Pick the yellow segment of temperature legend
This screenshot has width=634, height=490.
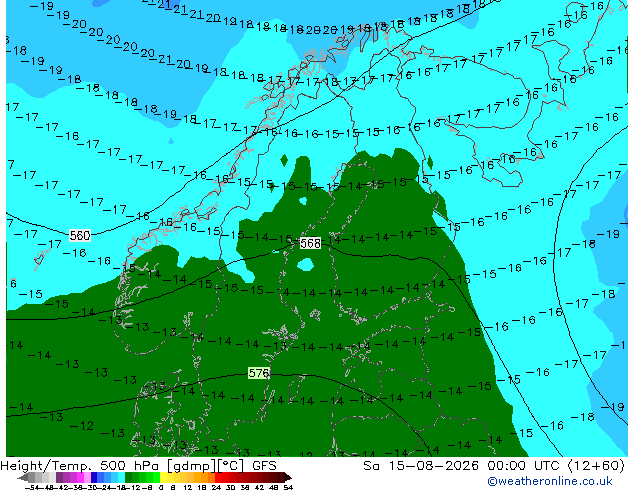click(164, 477)
